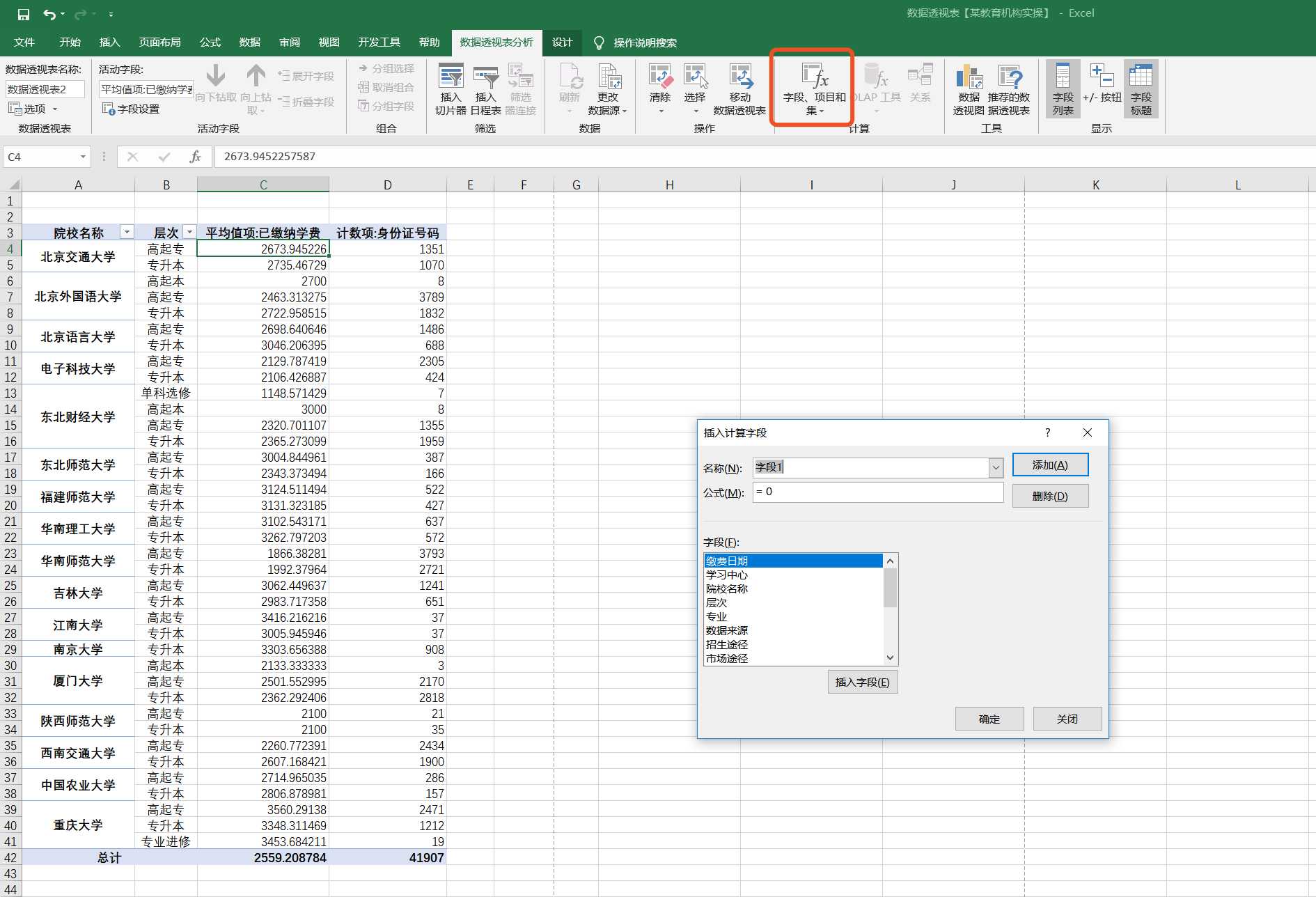Click 确定 (OK) in the dialog
1316x897 pixels.
[989, 719]
